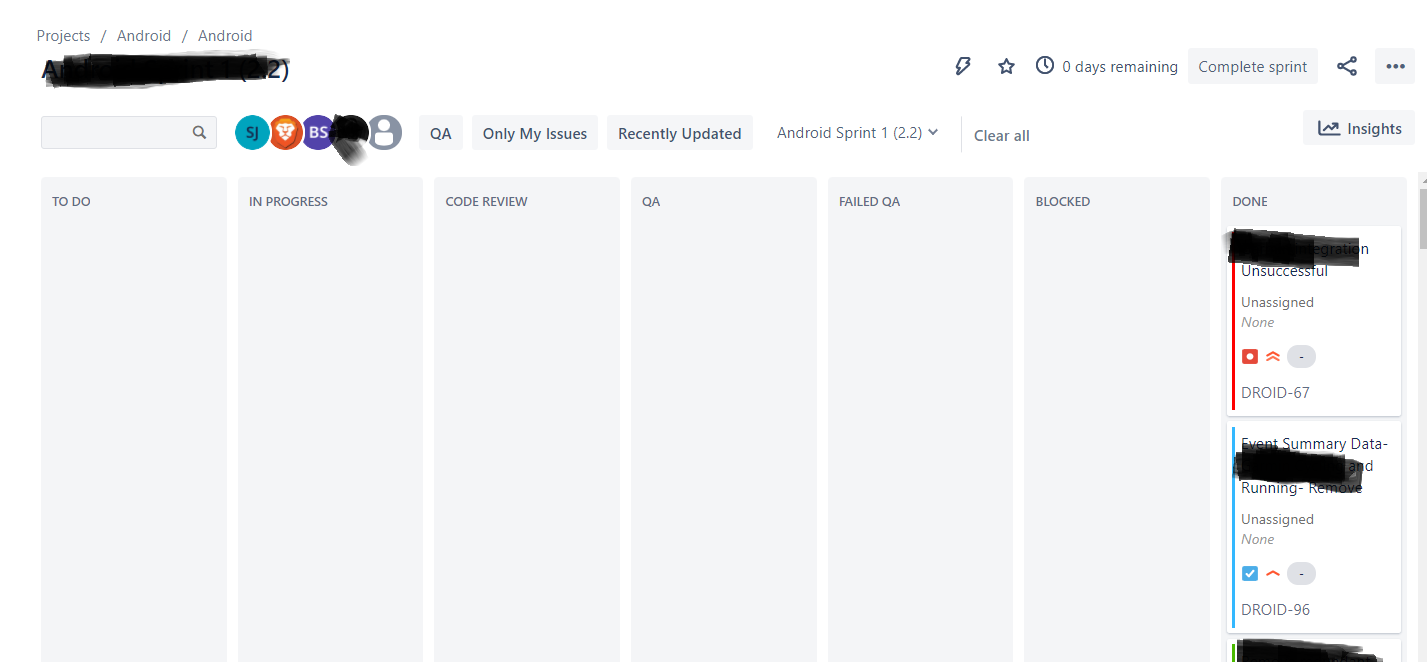Screen dimensions: 1427x662
Task: Toggle the QA quick filter
Action: [x=441, y=133]
